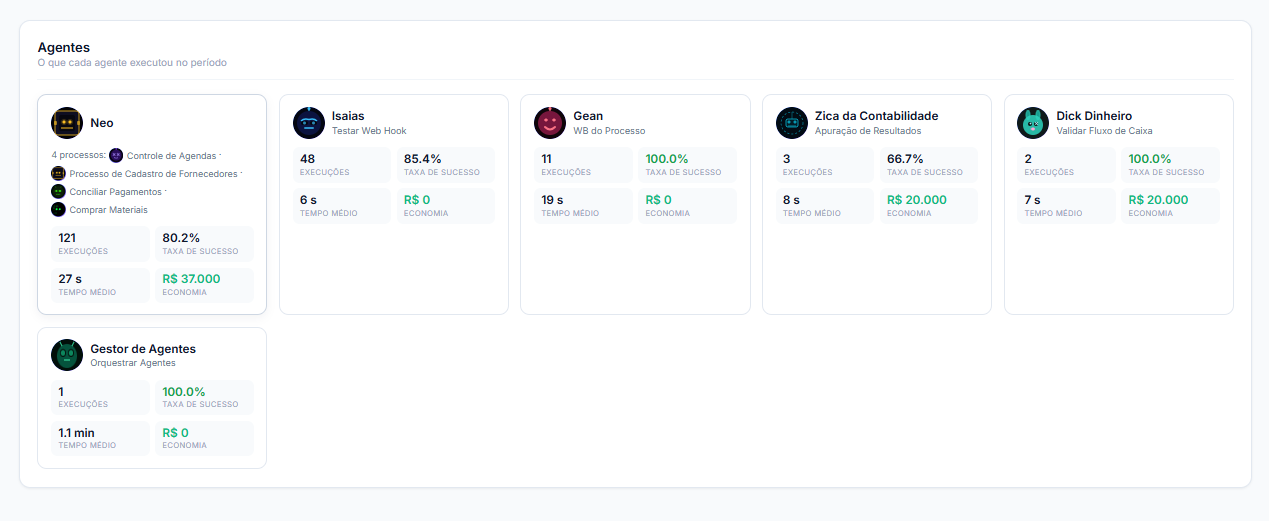Click Isaias's 85.4% success rate
This screenshot has width=1269, height=521.
tap(423, 159)
